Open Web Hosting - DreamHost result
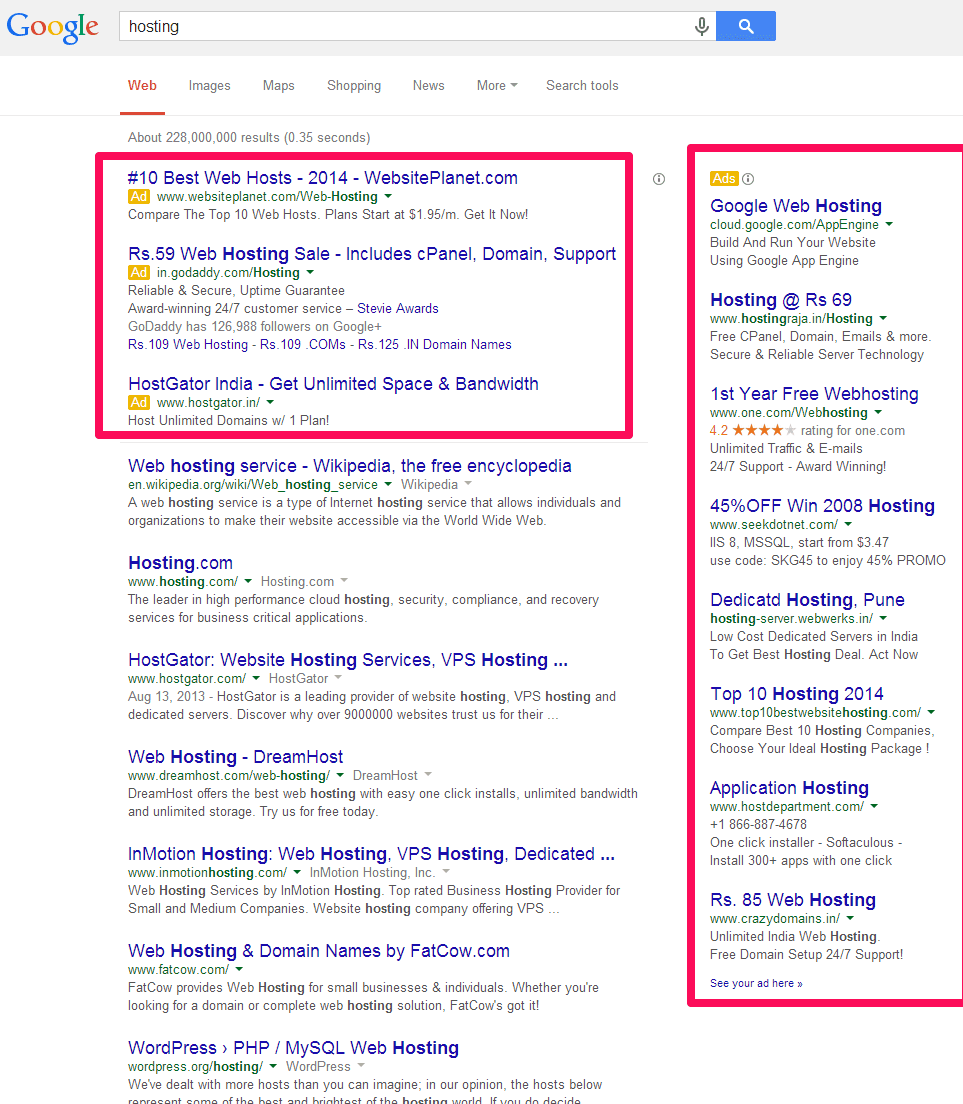 (236, 757)
